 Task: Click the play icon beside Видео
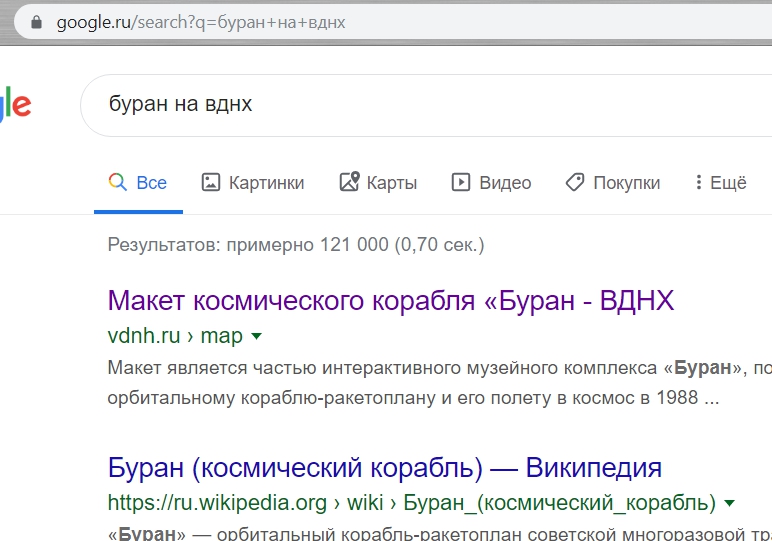point(461,182)
